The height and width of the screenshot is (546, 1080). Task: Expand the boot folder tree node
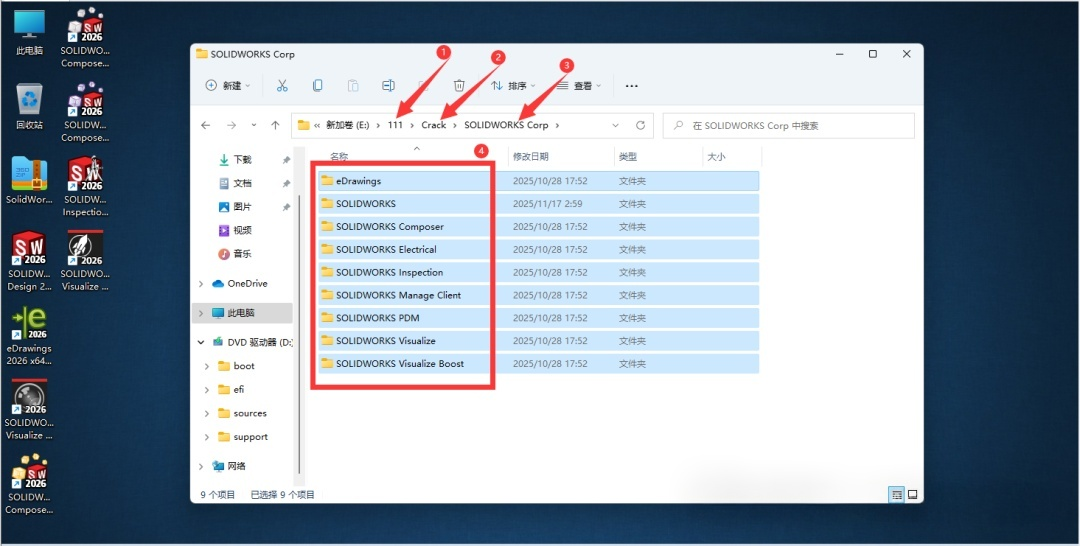click(x=207, y=366)
